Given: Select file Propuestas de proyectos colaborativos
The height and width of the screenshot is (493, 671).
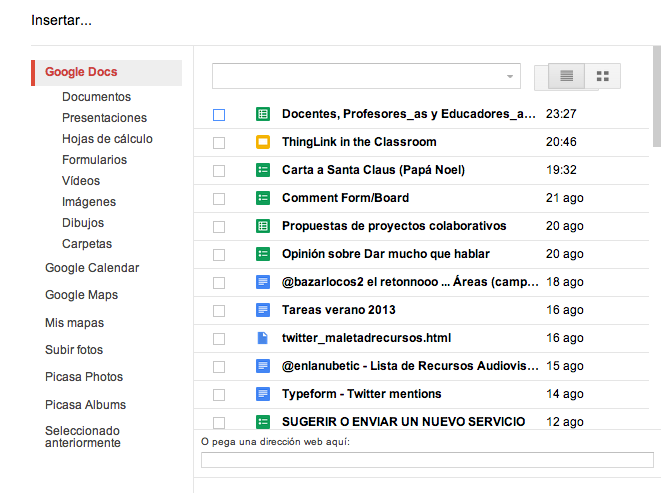Looking at the screenshot, I should click(394, 226).
